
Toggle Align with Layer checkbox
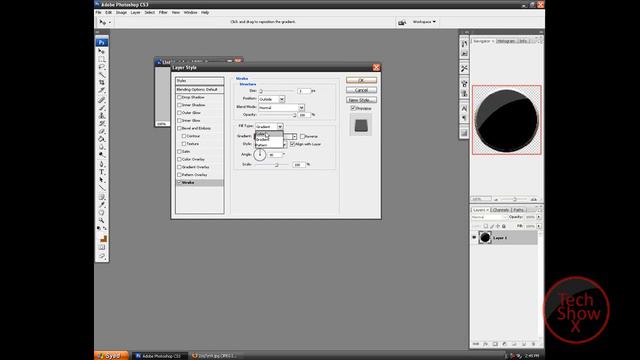click(292, 144)
